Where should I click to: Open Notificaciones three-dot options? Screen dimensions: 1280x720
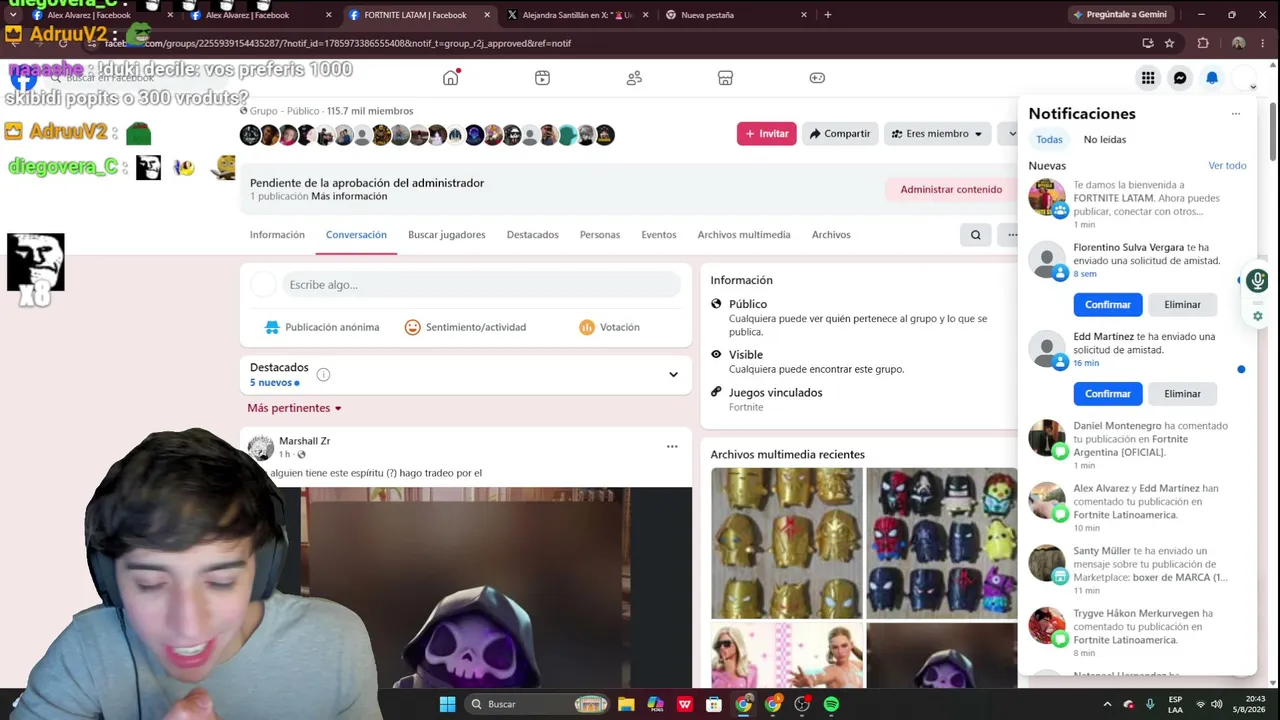click(x=1236, y=114)
